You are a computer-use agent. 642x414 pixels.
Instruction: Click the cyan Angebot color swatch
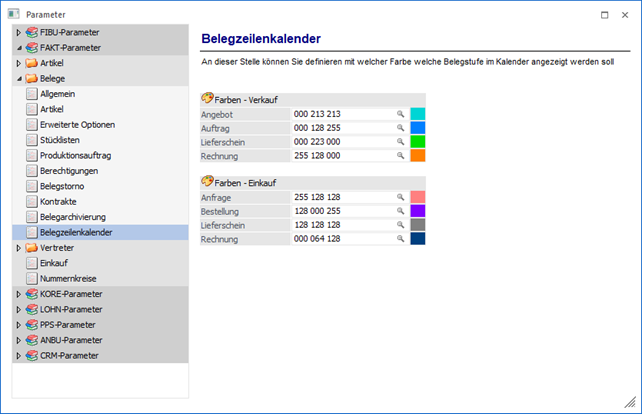[x=418, y=114]
